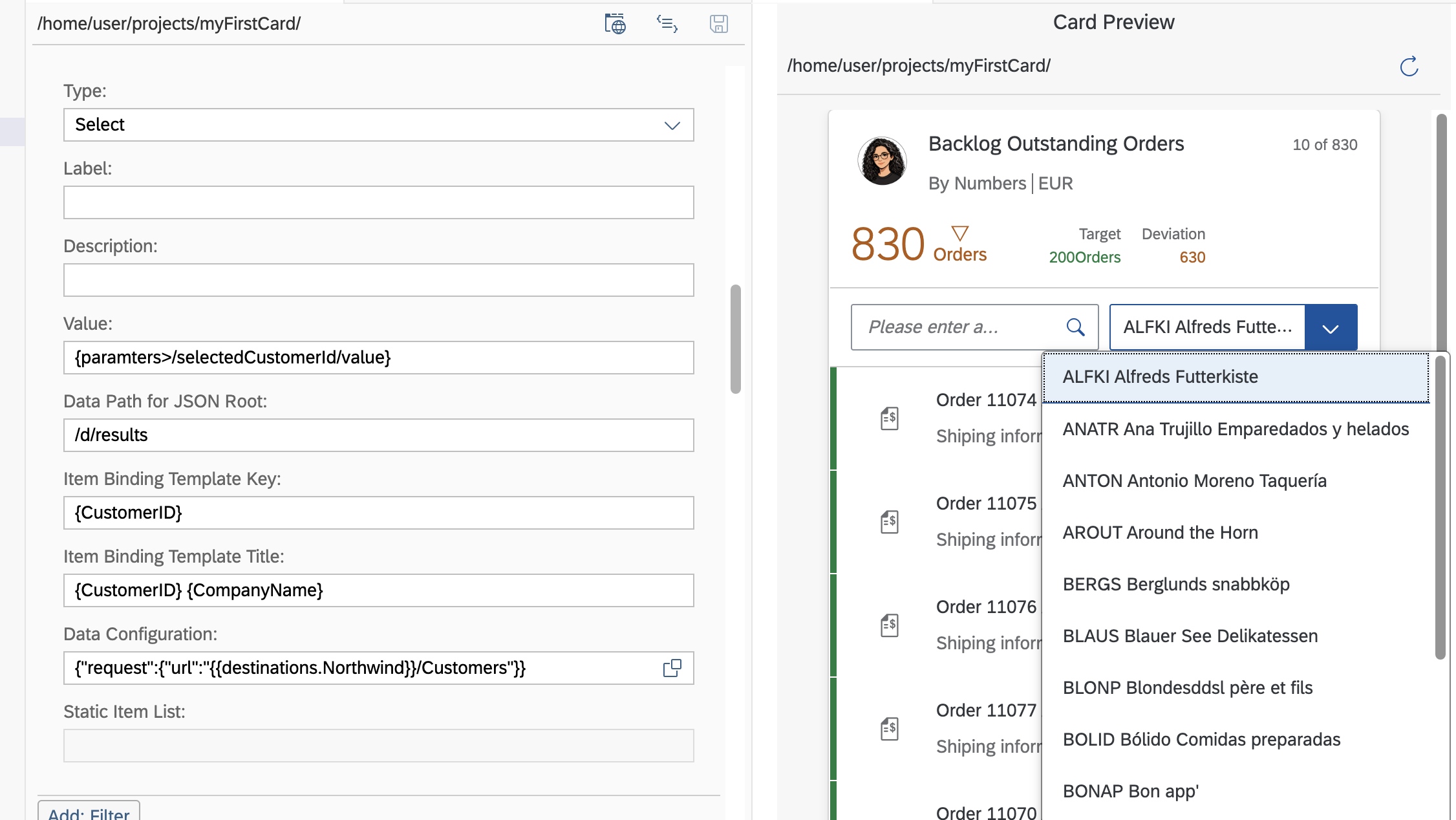This screenshot has width=1456, height=820.
Task: Open the code editor view icon
Action: pyautogui.click(x=667, y=24)
